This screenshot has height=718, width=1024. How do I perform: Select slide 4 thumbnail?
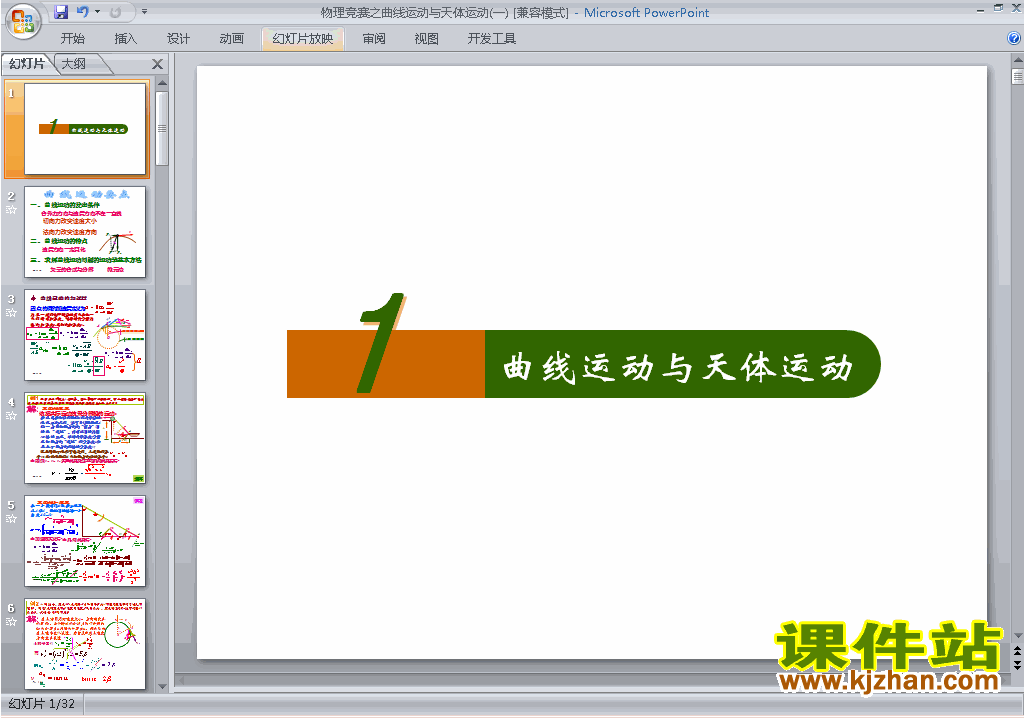(x=85, y=438)
